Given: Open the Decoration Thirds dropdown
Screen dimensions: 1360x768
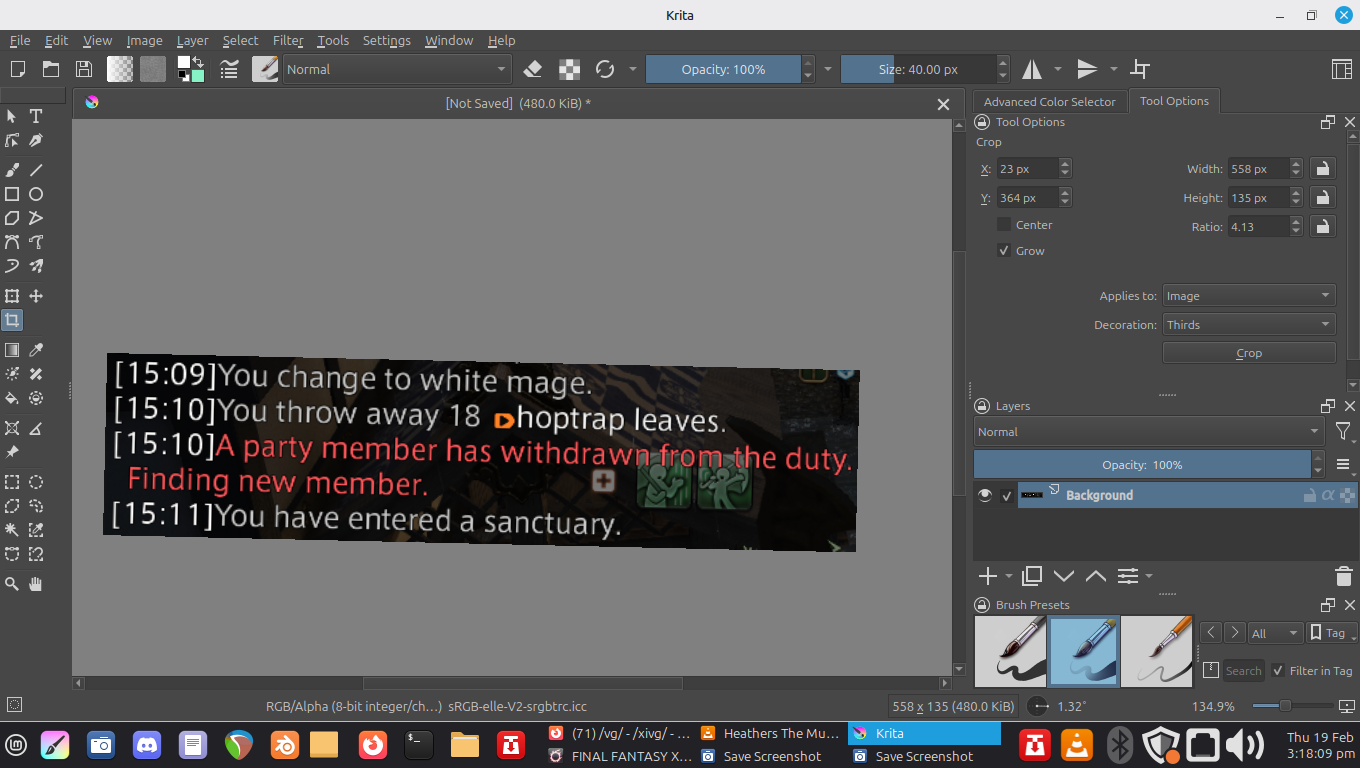Looking at the screenshot, I should 1249,325.
